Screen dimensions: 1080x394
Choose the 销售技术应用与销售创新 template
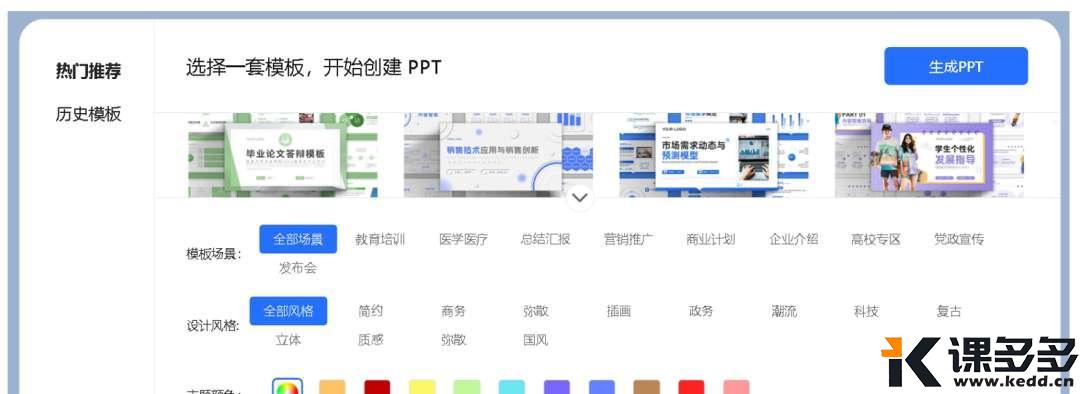point(498,155)
